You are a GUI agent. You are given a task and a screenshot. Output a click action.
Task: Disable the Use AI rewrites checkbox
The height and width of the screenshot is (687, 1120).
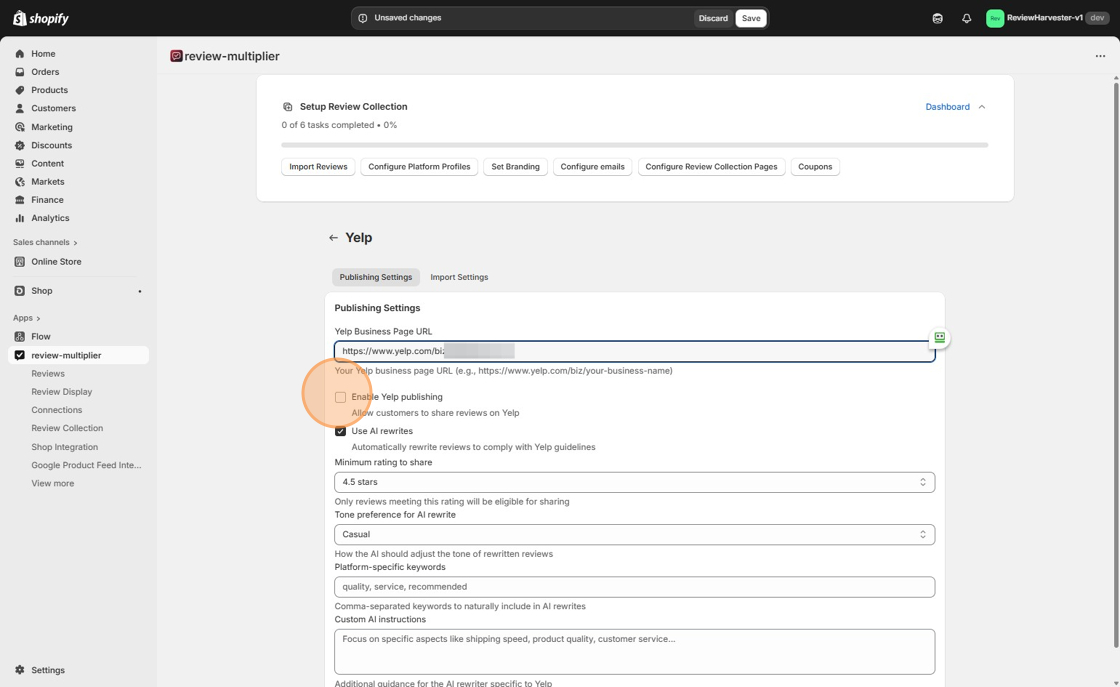[340, 430]
